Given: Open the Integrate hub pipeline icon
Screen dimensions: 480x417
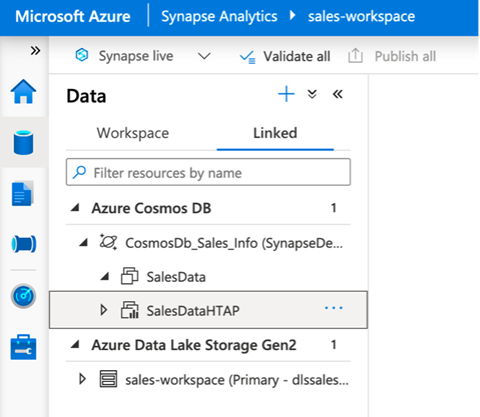Looking at the screenshot, I should point(24,244).
